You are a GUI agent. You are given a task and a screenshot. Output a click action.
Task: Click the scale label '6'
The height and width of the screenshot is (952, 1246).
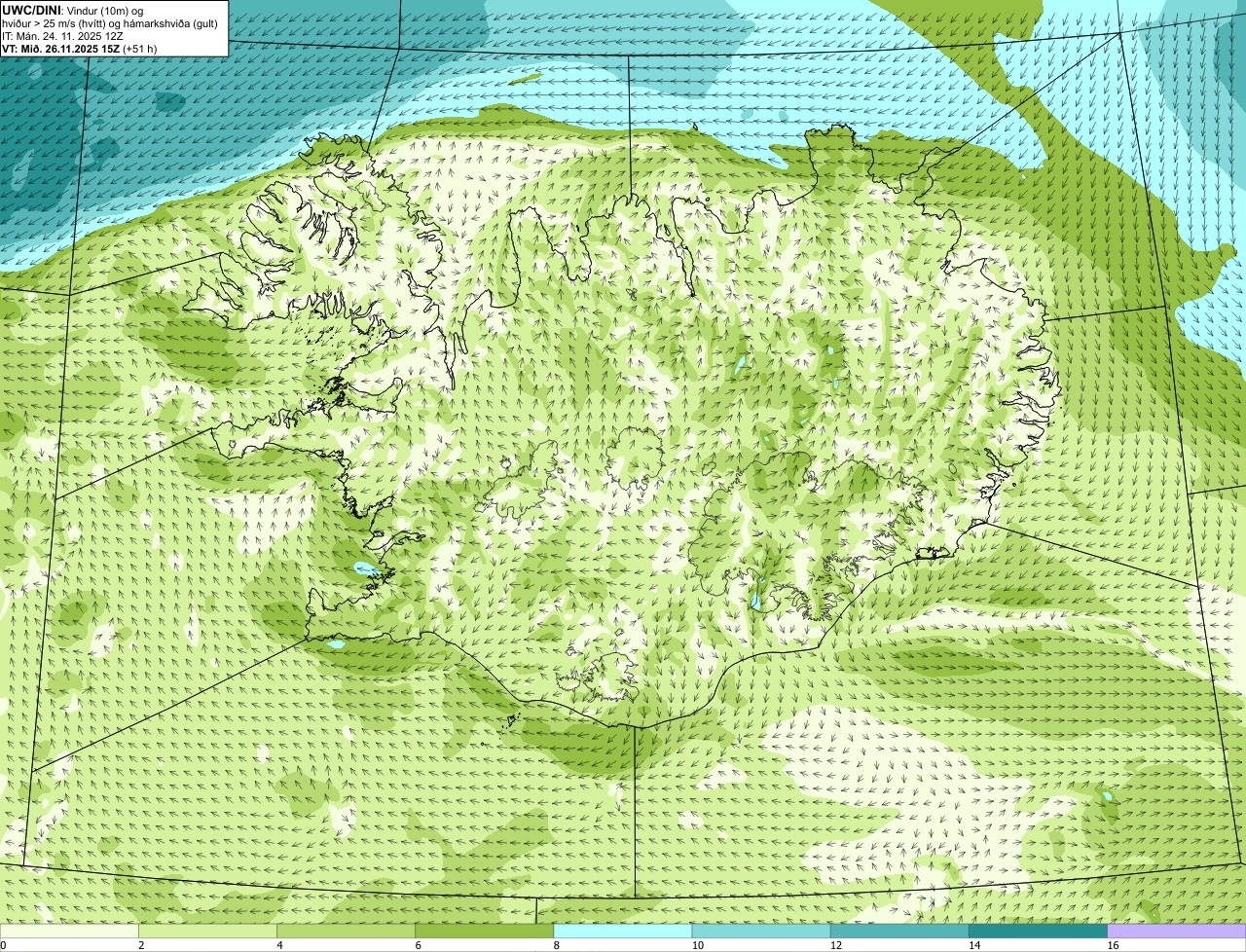pos(418,945)
